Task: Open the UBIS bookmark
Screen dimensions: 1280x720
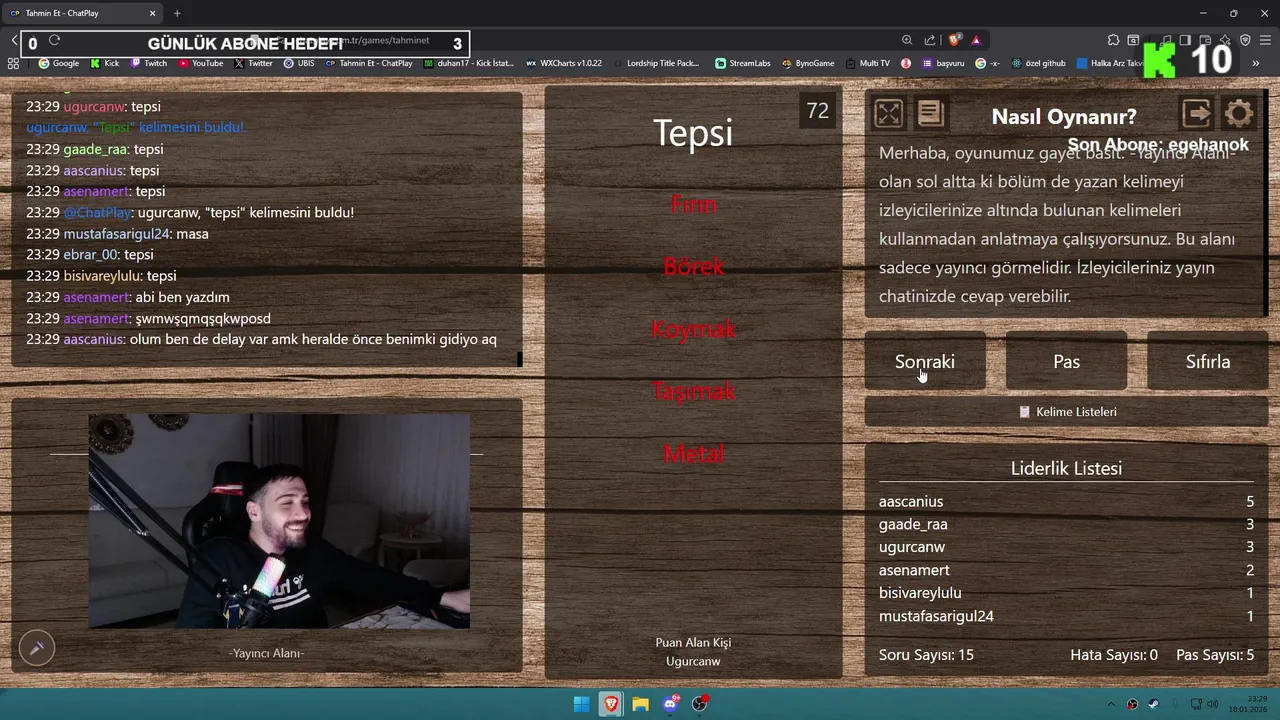Action: 299,63
